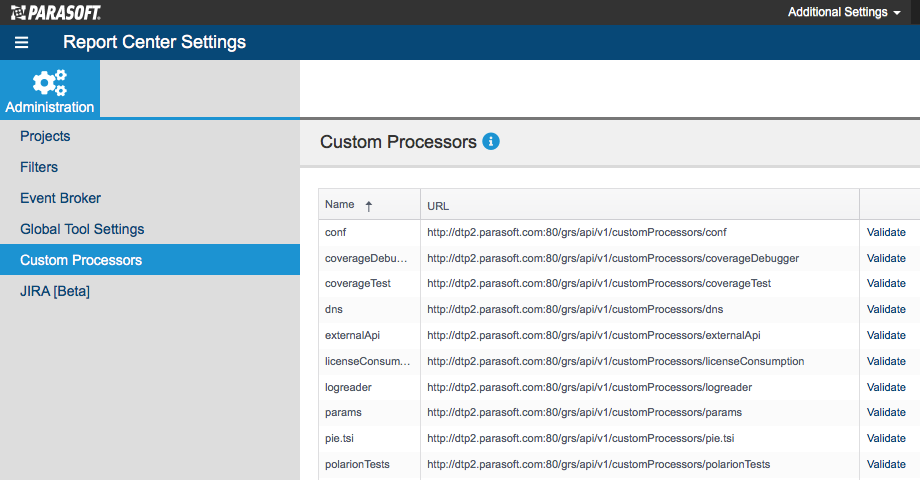Open the Projects settings page
Viewport: 920px width, 480px height.
(x=45, y=136)
